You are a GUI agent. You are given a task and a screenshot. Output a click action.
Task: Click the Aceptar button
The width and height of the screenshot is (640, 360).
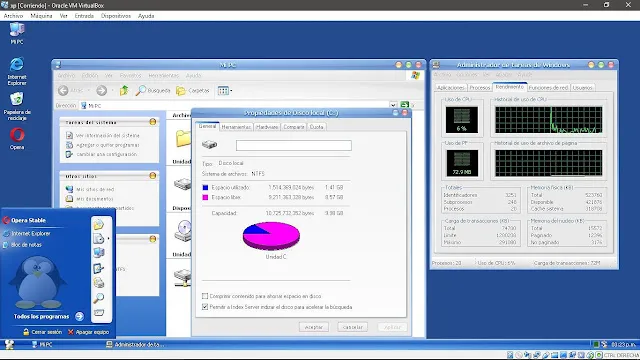pos(313,327)
